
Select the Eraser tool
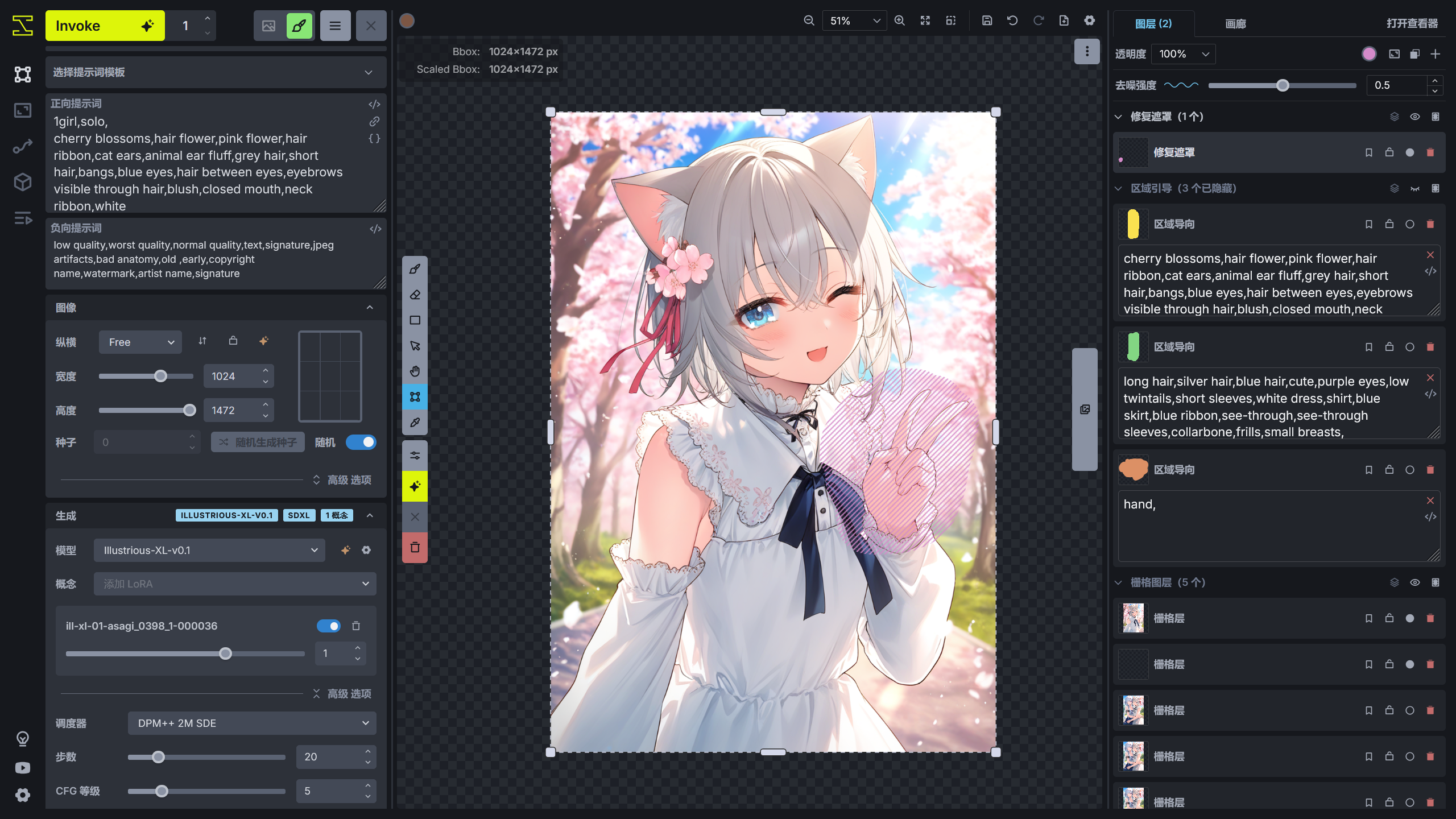(415, 295)
